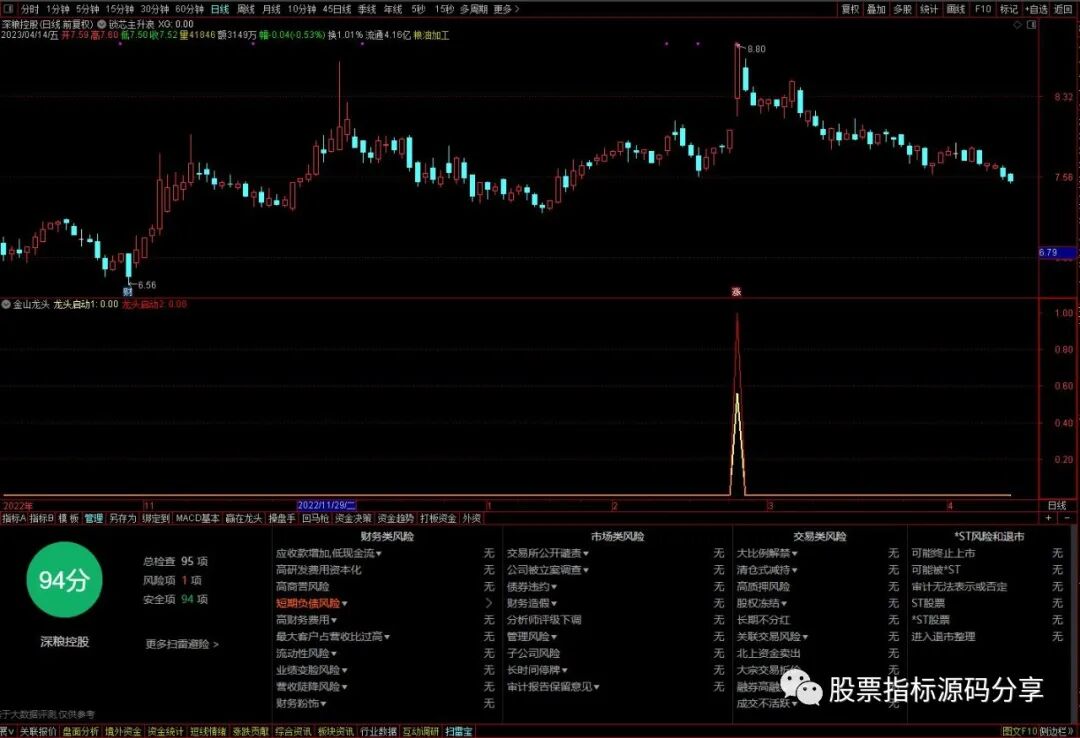Open the 关联报价 bottom tab
Screen dimensions: 1080x738
click(x=37, y=732)
